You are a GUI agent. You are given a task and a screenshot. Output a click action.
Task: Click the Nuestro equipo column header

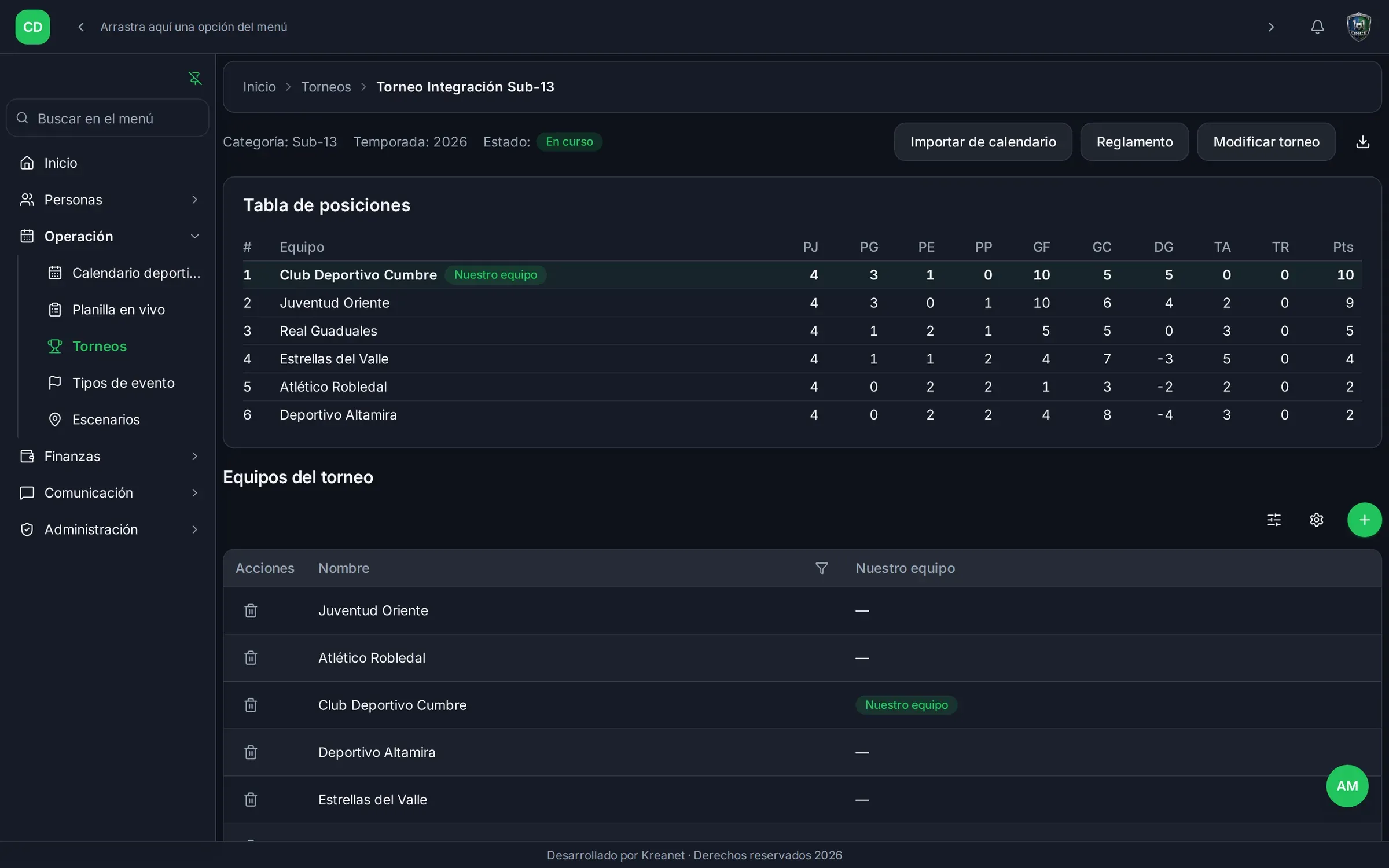coord(905,568)
